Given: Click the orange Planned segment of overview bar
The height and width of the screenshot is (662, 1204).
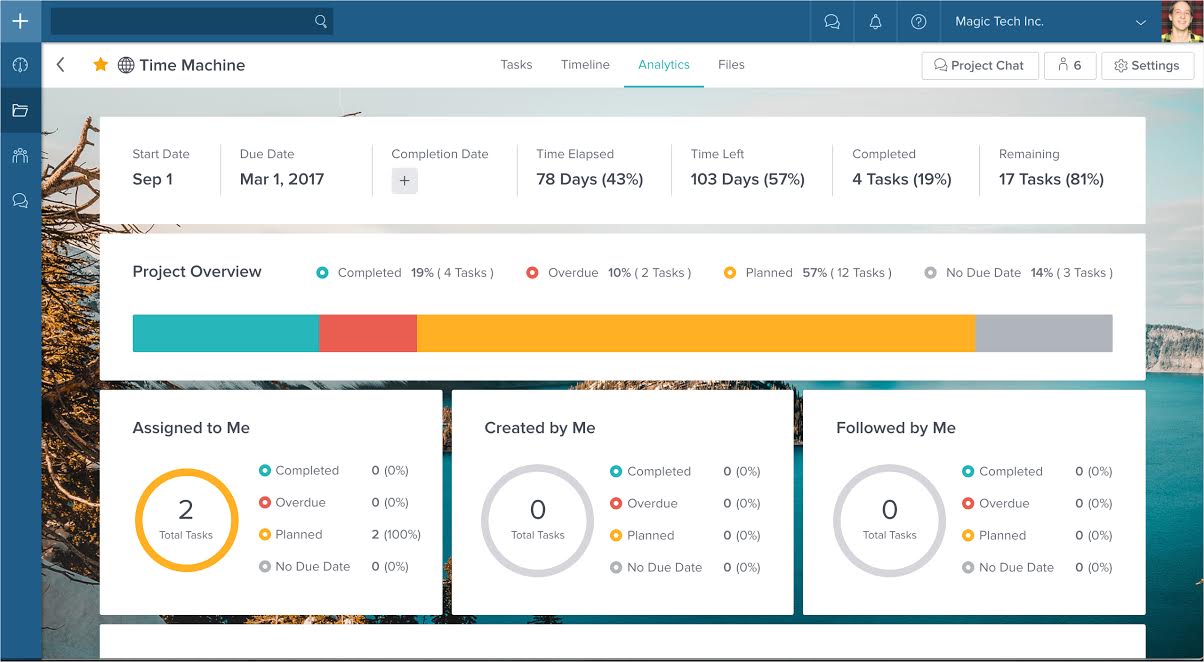Looking at the screenshot, I should (x=695, y=333).
